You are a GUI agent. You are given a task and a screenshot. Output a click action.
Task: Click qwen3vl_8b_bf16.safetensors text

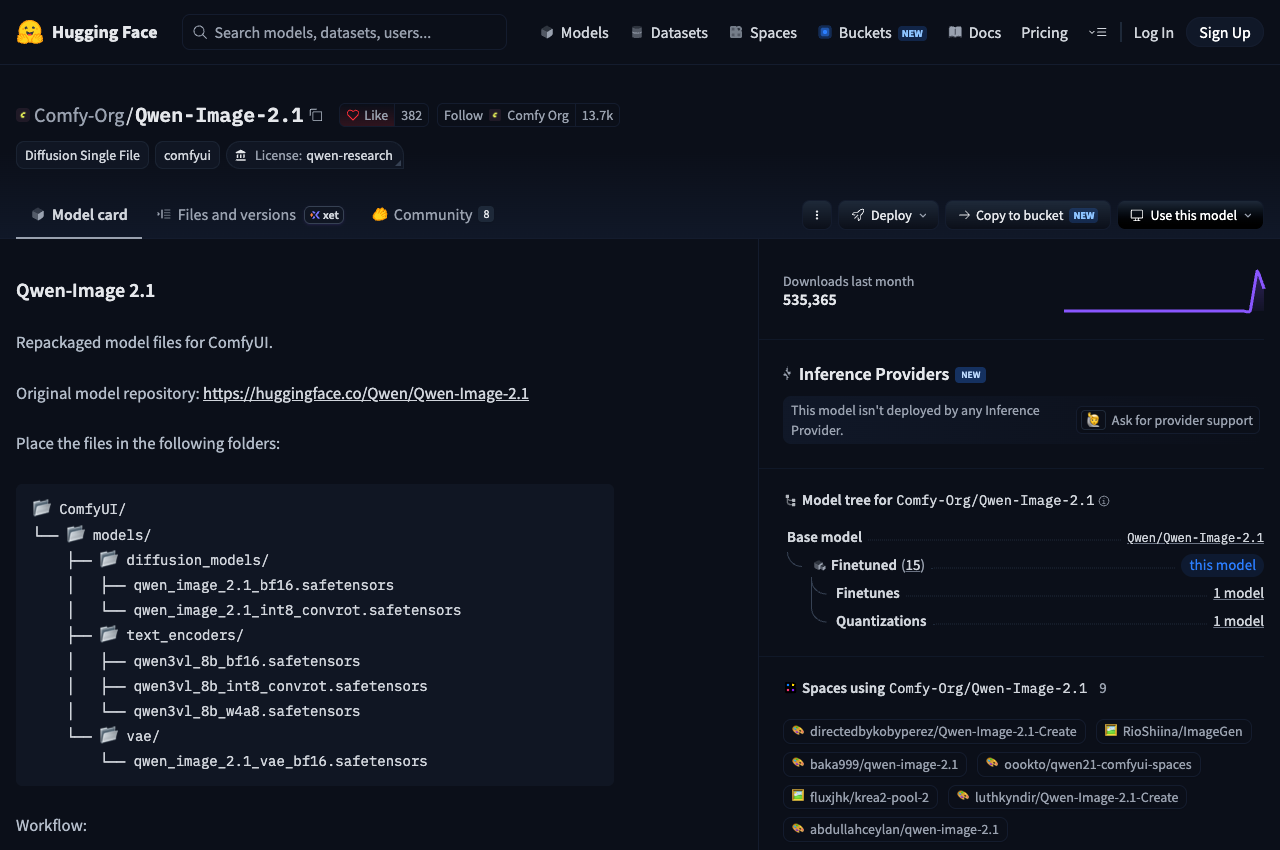[246, 661]
